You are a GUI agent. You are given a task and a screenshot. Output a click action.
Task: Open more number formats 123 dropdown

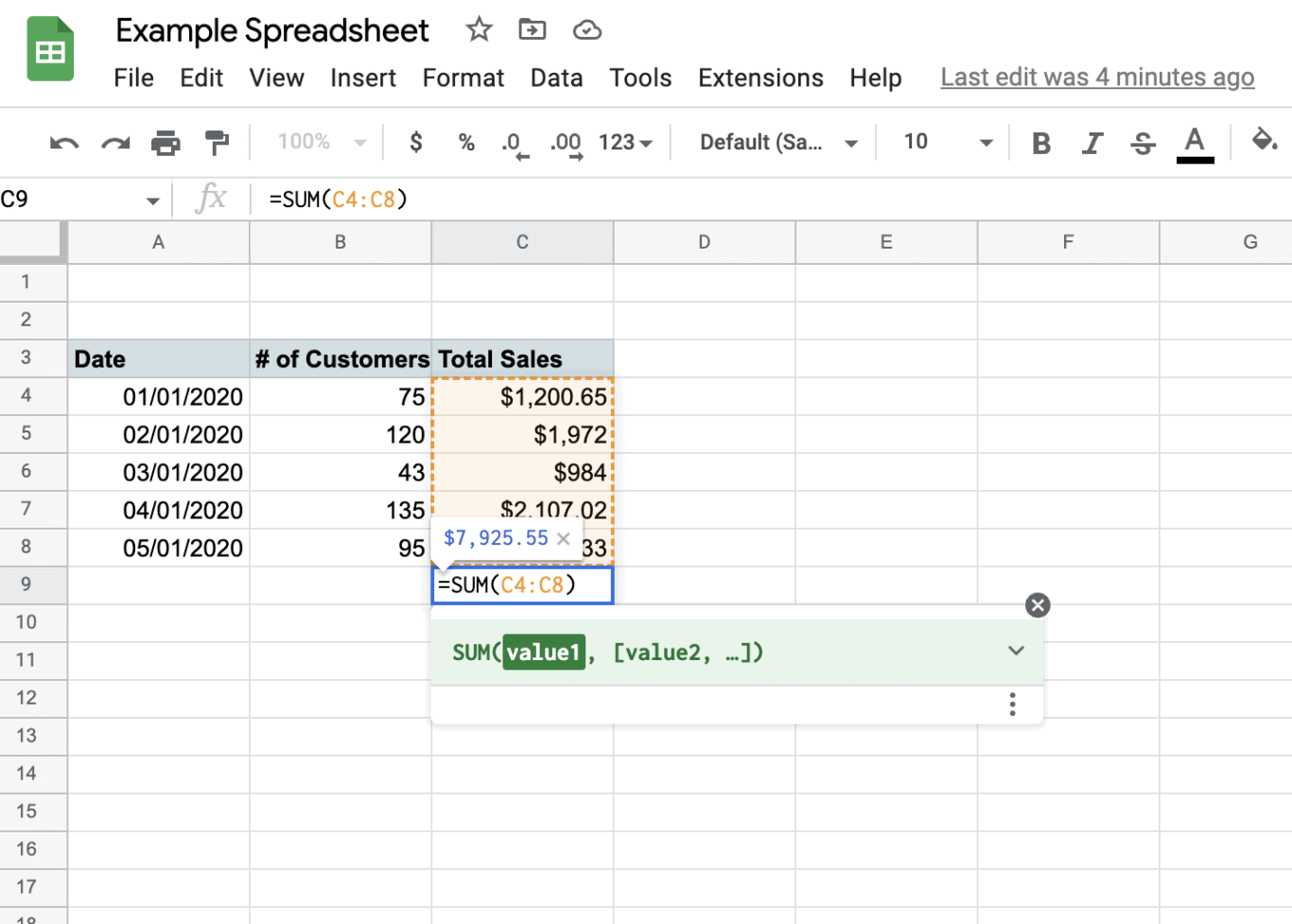[625, 142]
